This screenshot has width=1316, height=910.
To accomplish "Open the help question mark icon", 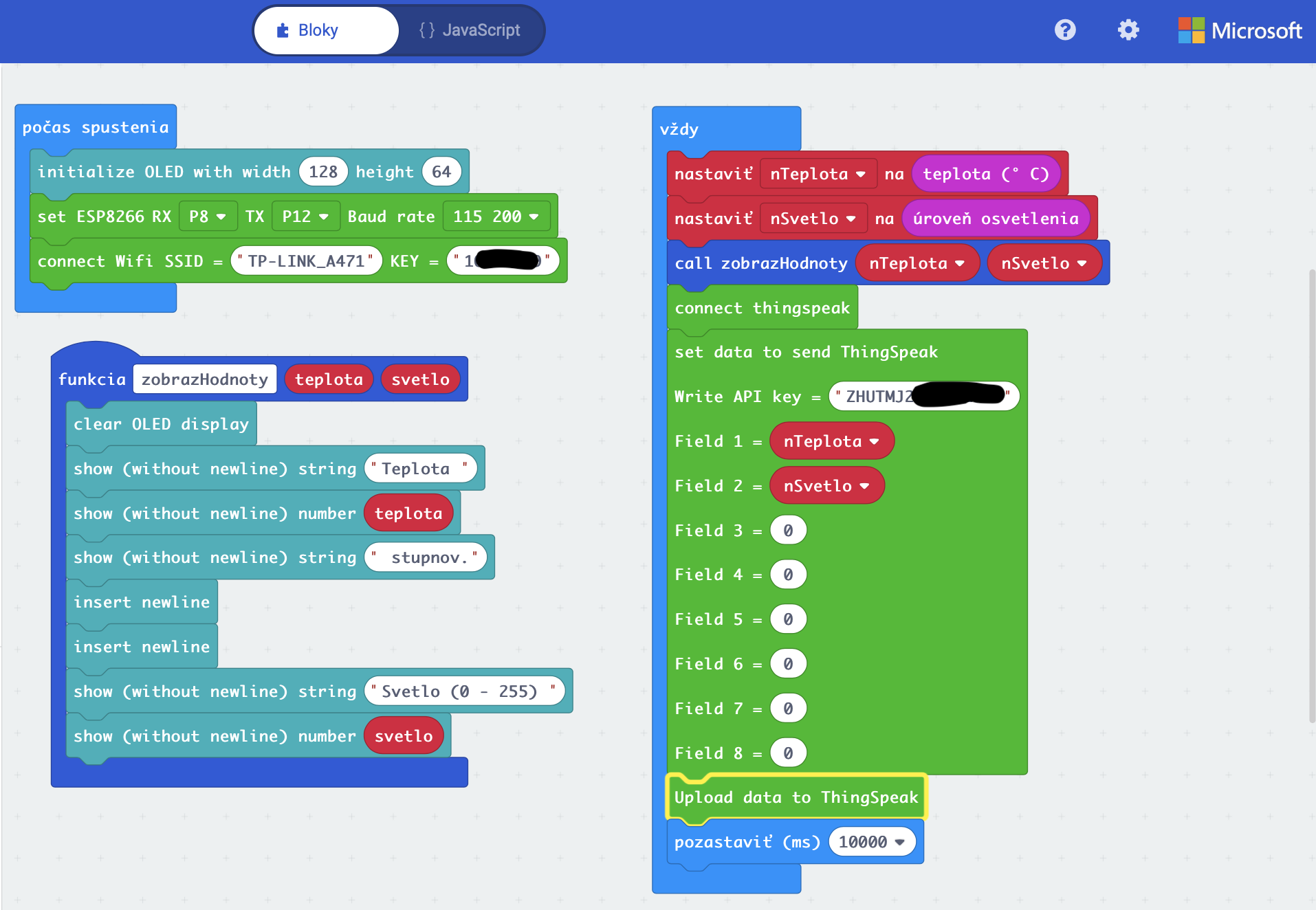I will coord(1065,30).
